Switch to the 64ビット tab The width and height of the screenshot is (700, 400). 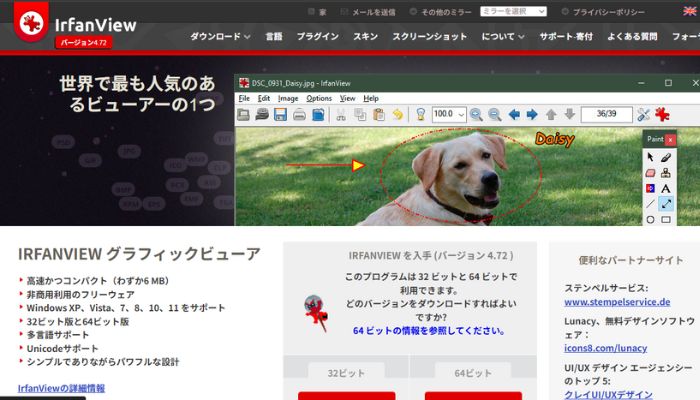tap(473, 373)
